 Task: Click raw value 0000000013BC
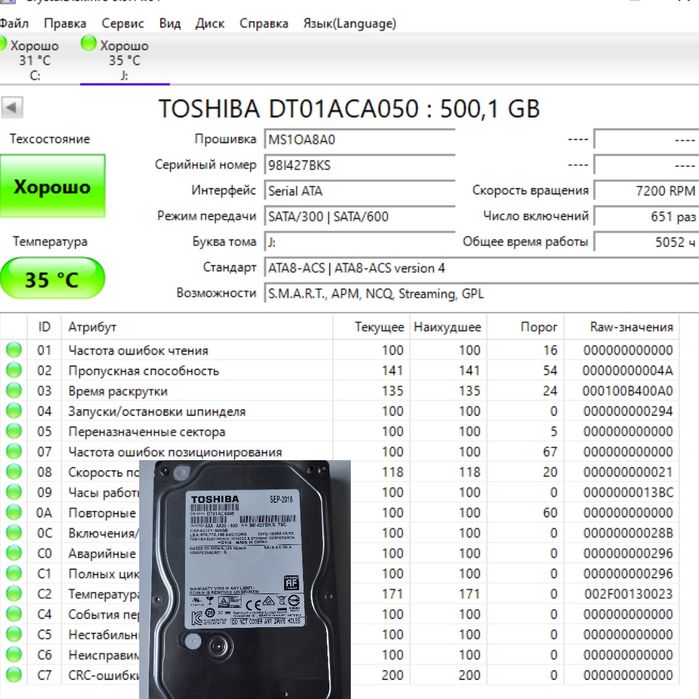coord(628,493)
